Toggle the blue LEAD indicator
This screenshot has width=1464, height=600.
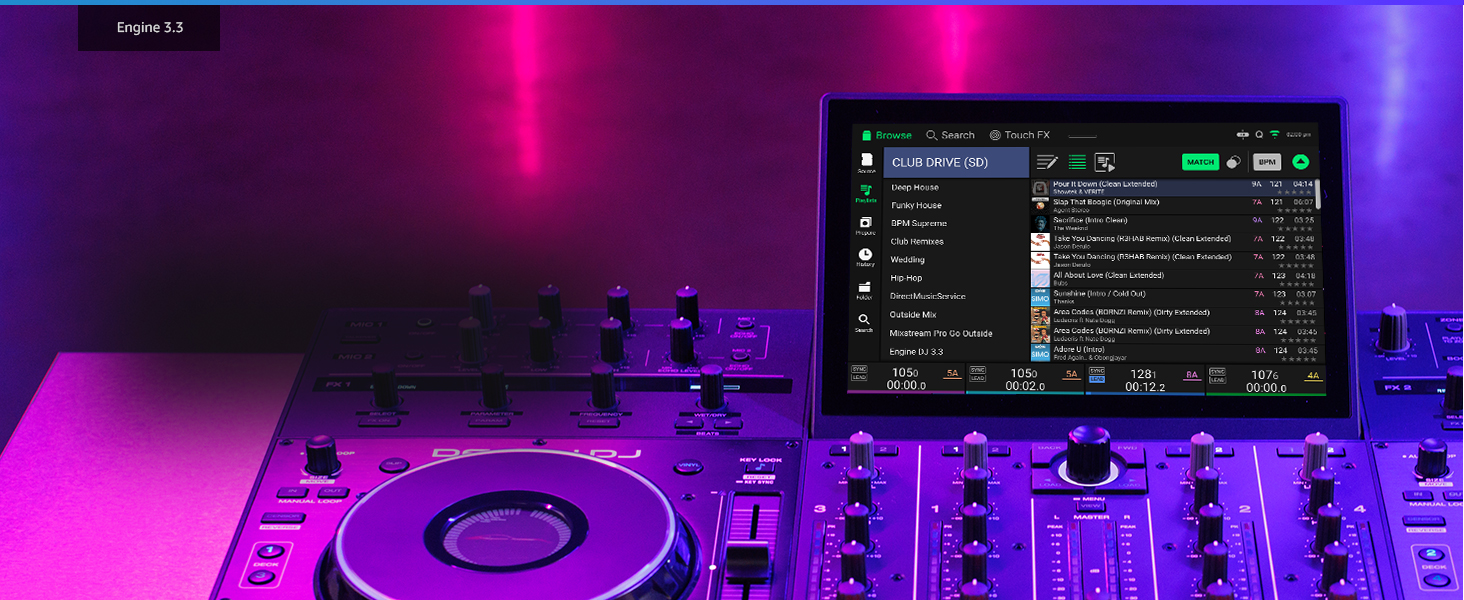point(1097,379)
